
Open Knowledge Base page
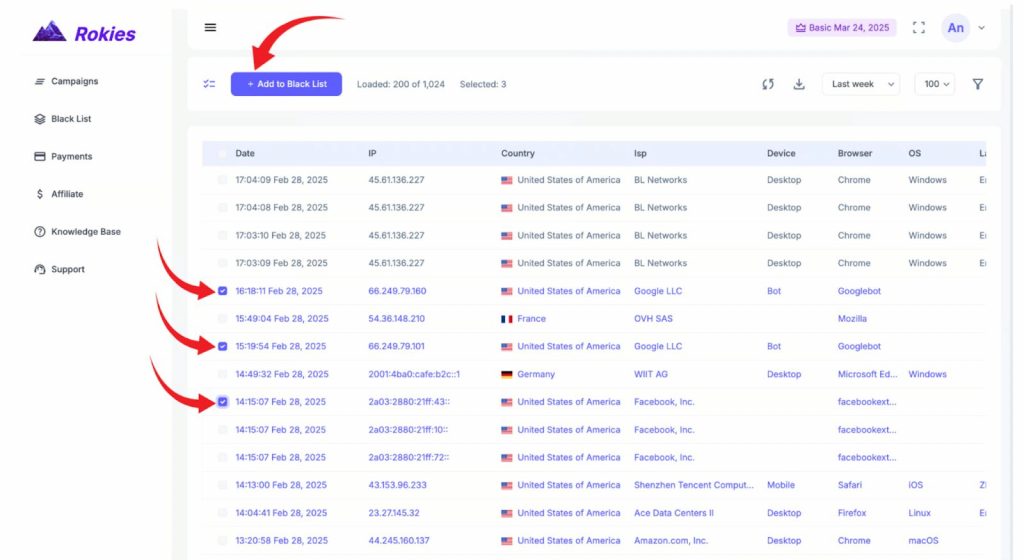pos(86,232)
